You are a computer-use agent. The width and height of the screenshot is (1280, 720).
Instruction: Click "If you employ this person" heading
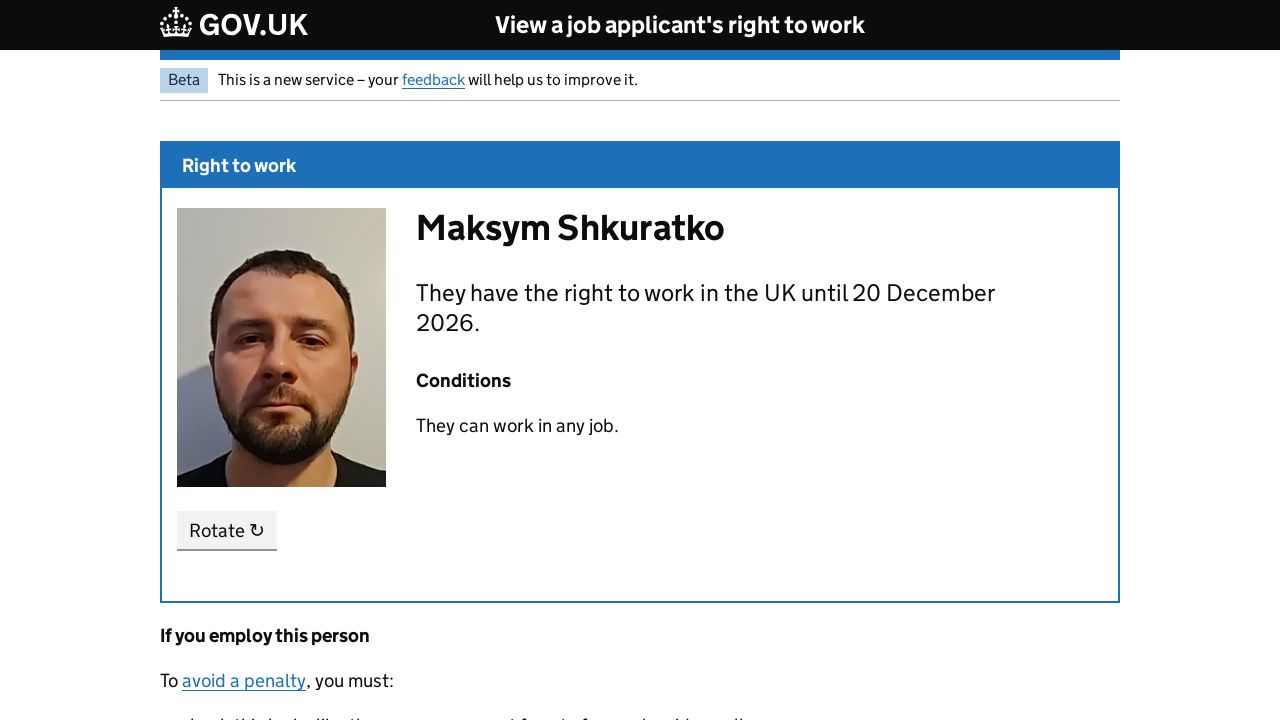click(x=265, y=636)
